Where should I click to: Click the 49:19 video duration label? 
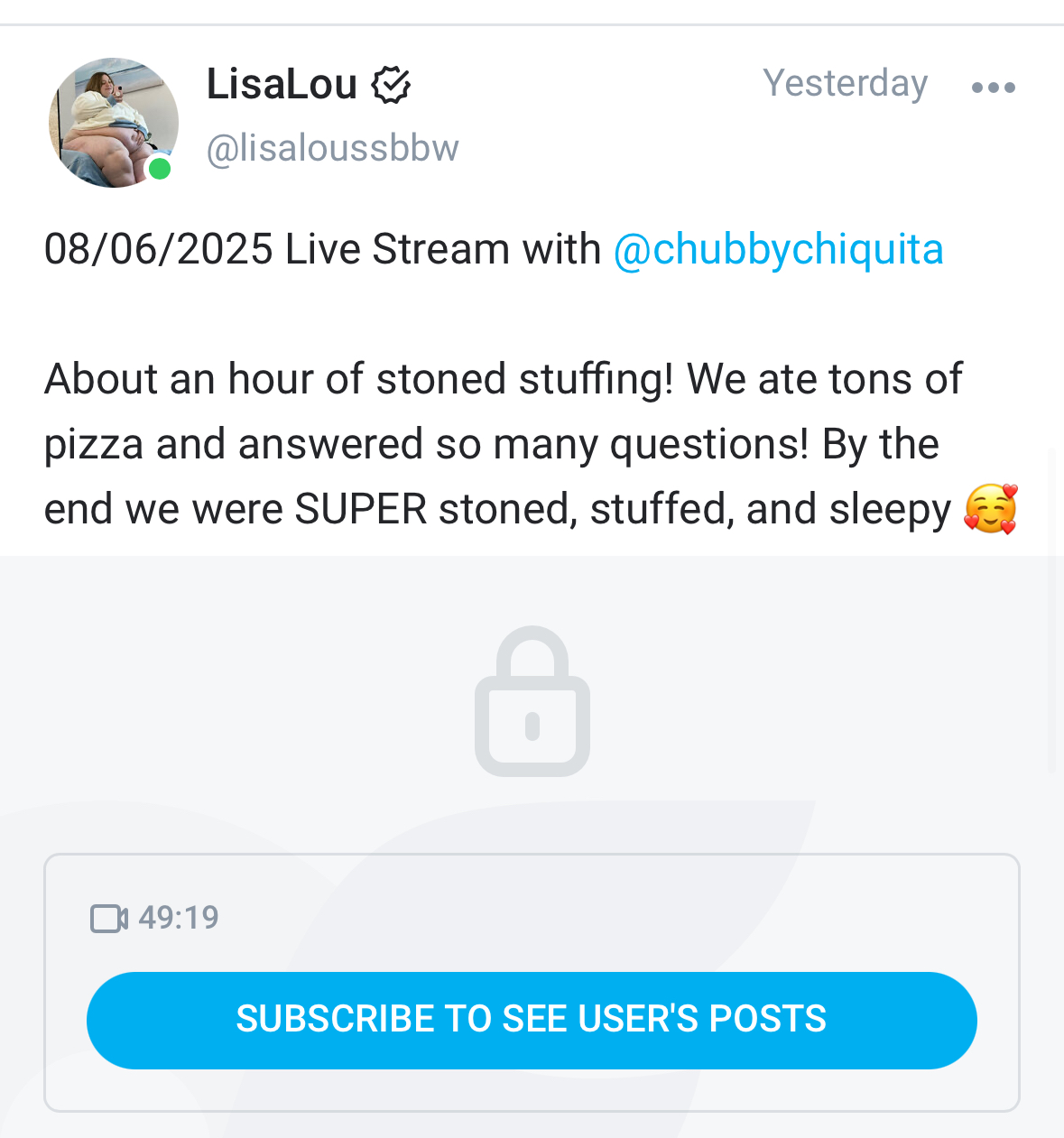point(179,918)
